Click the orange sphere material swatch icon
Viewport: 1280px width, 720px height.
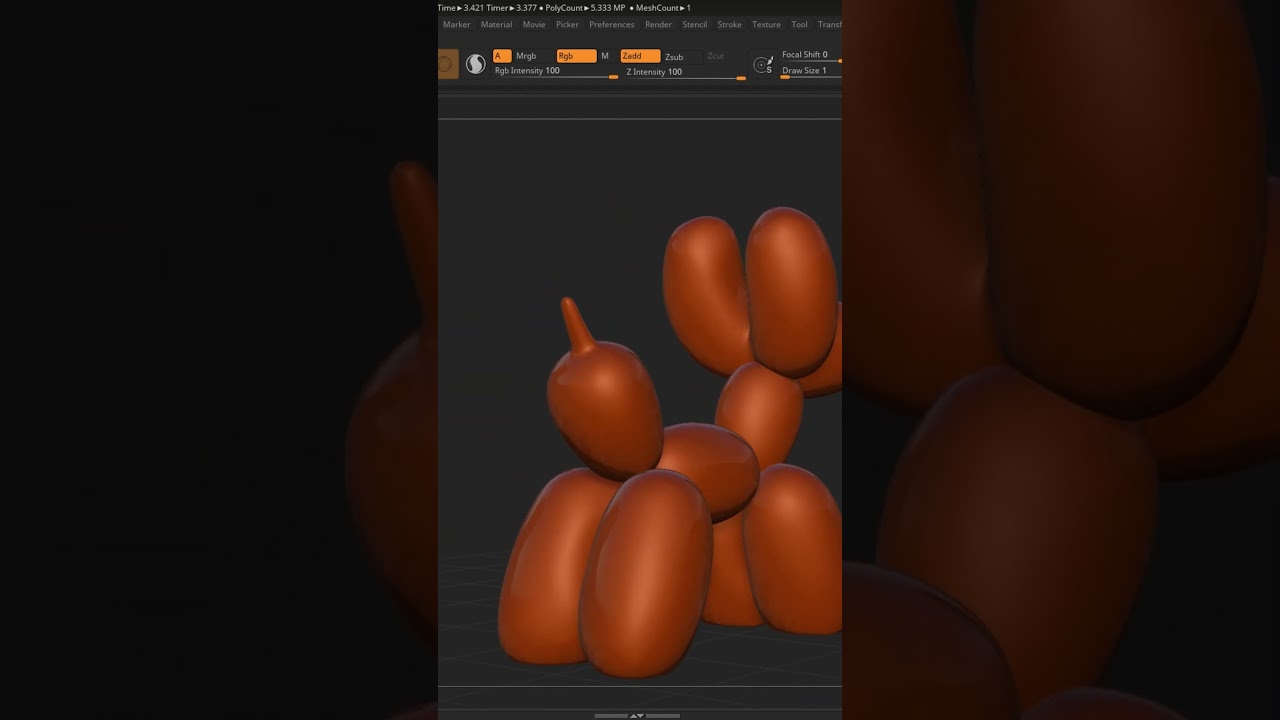click(x=447, y=64)
